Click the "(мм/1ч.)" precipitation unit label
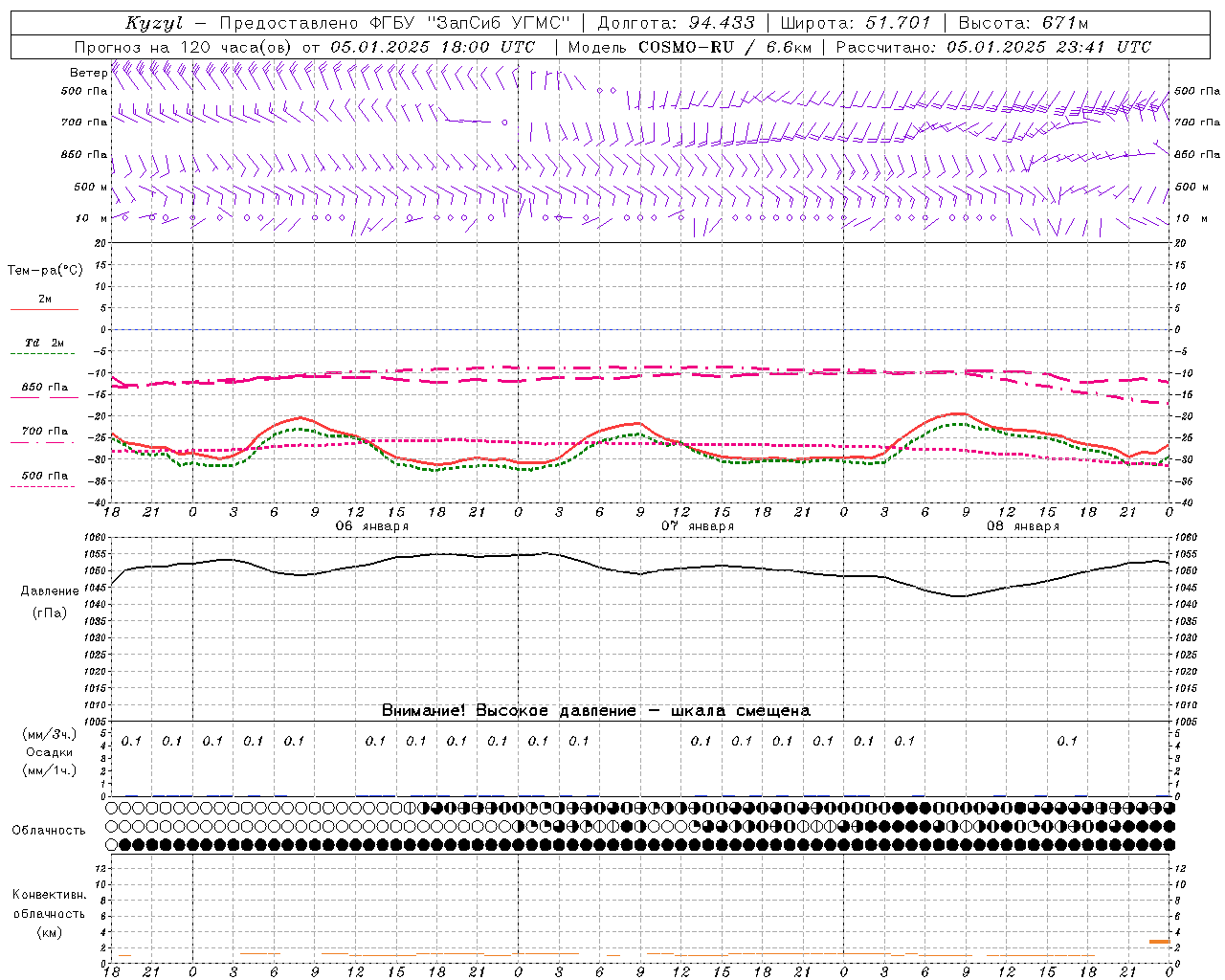Image resolution: width=1225 pixels, height=980 pixels. pos(51,770)
